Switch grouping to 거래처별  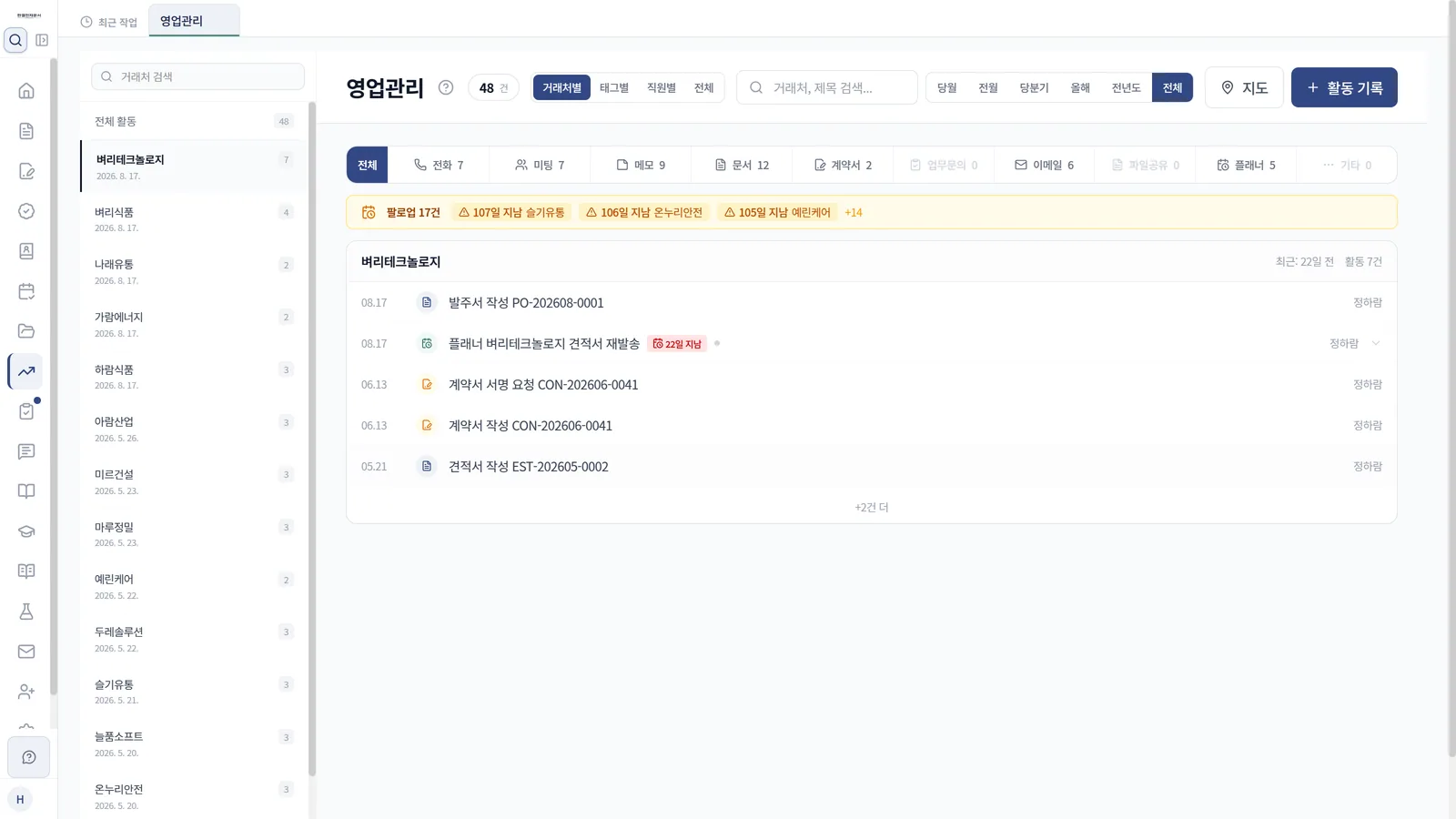click(x=561, y=87)
